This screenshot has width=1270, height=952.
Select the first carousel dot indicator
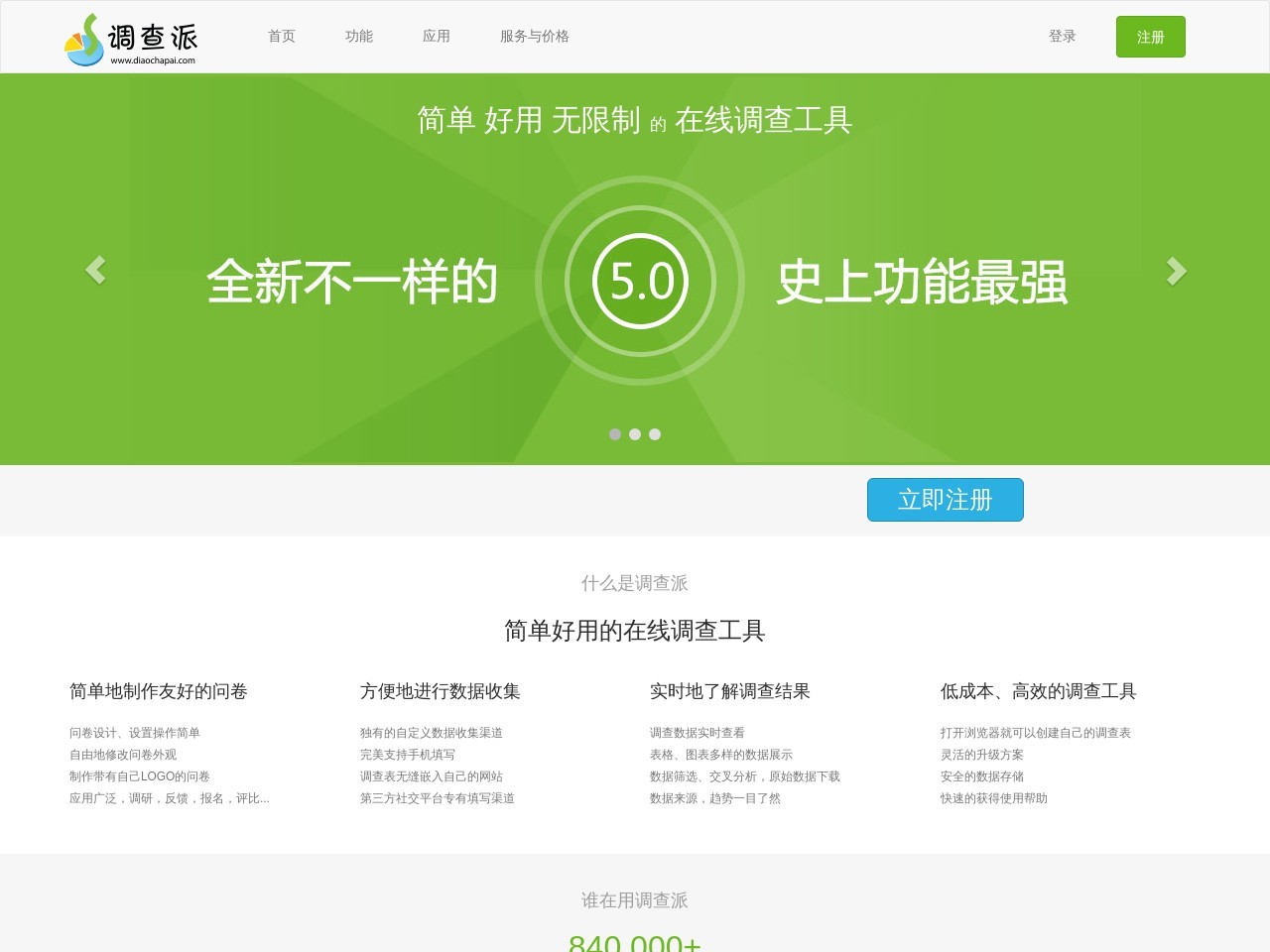(x=615, y=434)
